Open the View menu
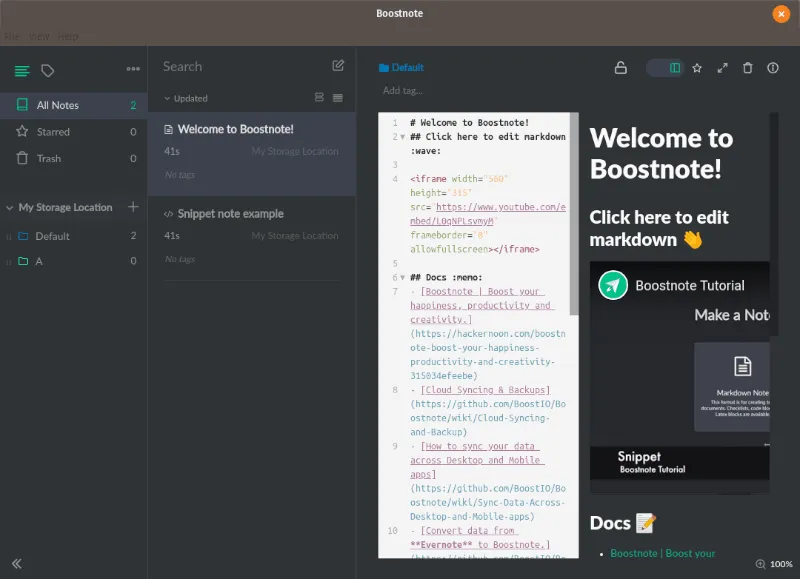The image size is (800, 579). (40, 36)
